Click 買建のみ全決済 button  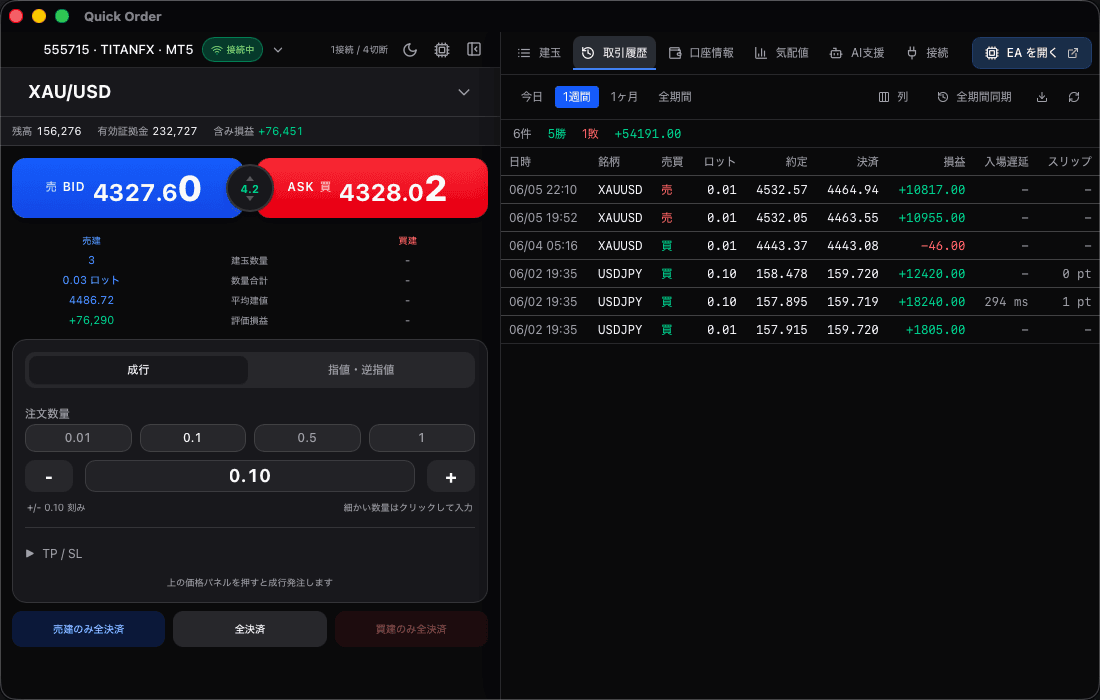coord(411,629)
